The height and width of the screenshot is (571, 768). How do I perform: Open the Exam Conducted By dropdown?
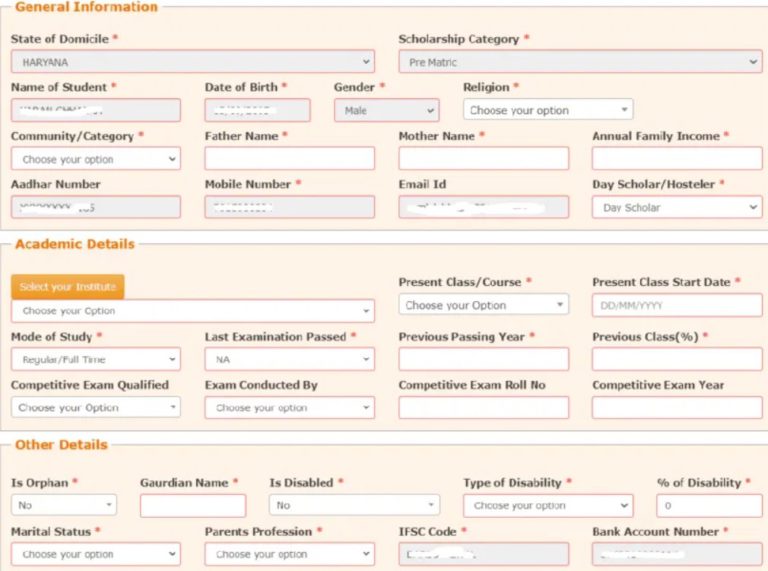coord(289,407)
